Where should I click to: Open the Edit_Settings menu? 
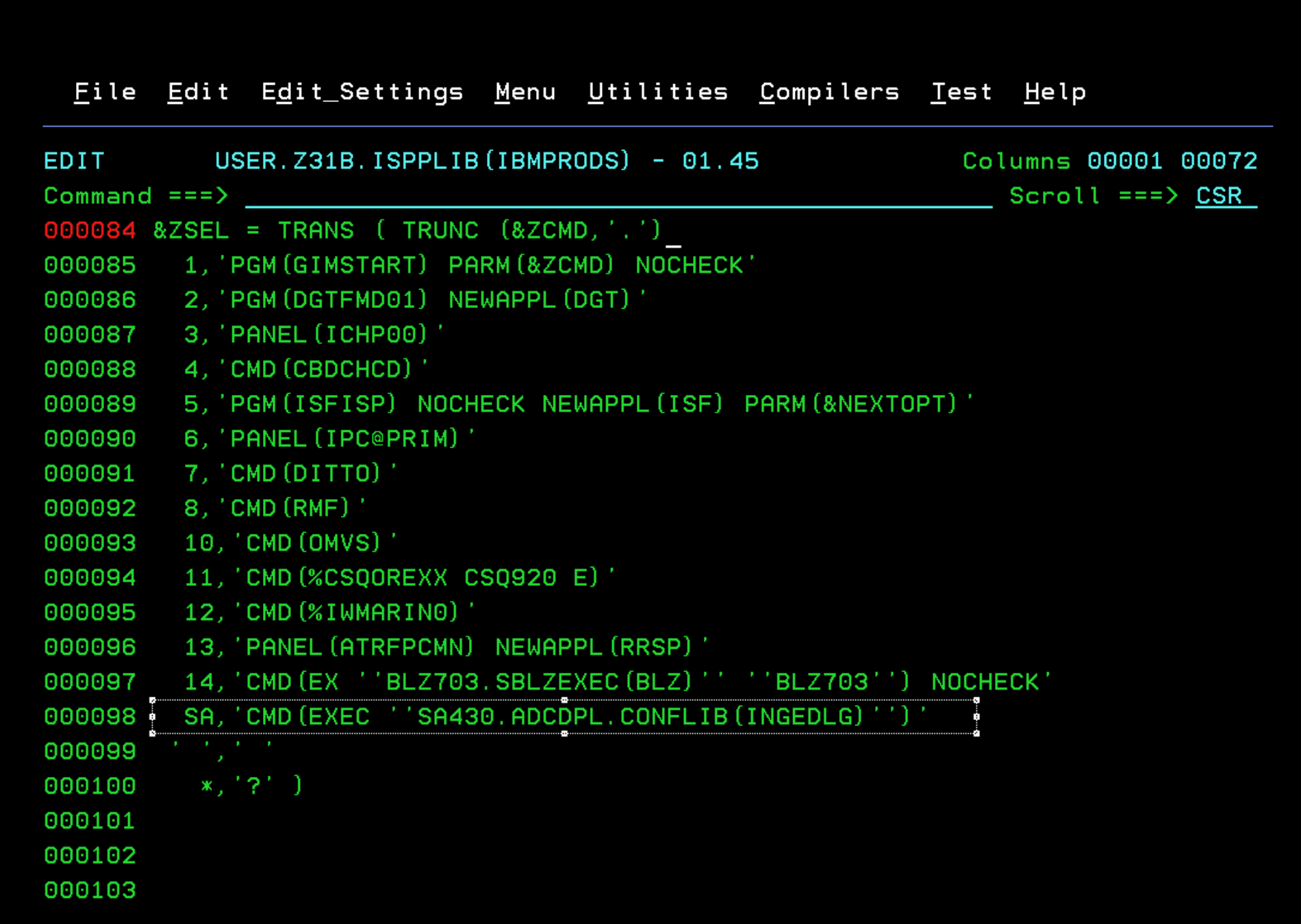363,92
